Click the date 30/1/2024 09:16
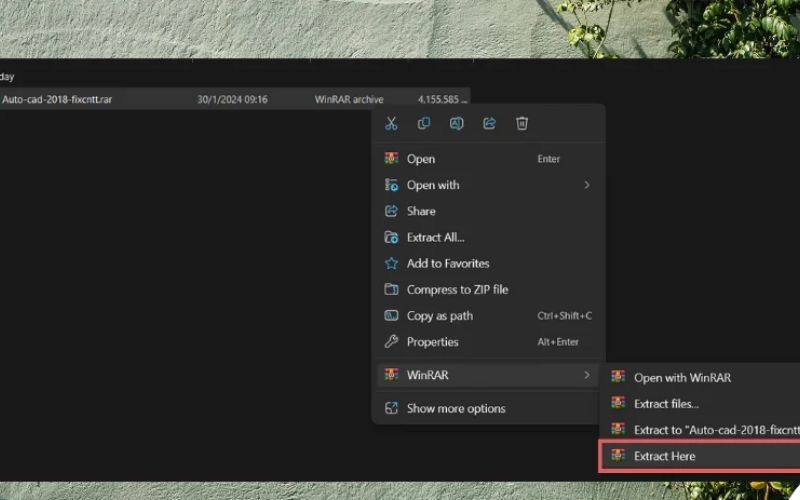Screen dimensions: 800x500 point(232,99)
